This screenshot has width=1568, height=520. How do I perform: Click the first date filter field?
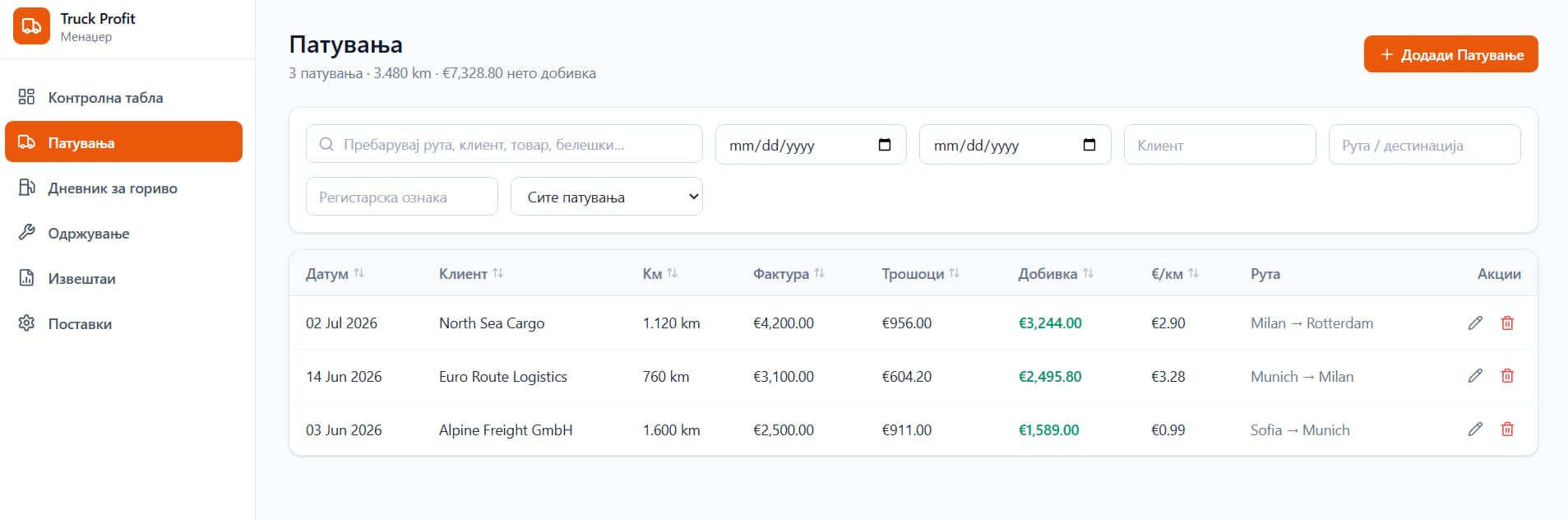(811, 145)
